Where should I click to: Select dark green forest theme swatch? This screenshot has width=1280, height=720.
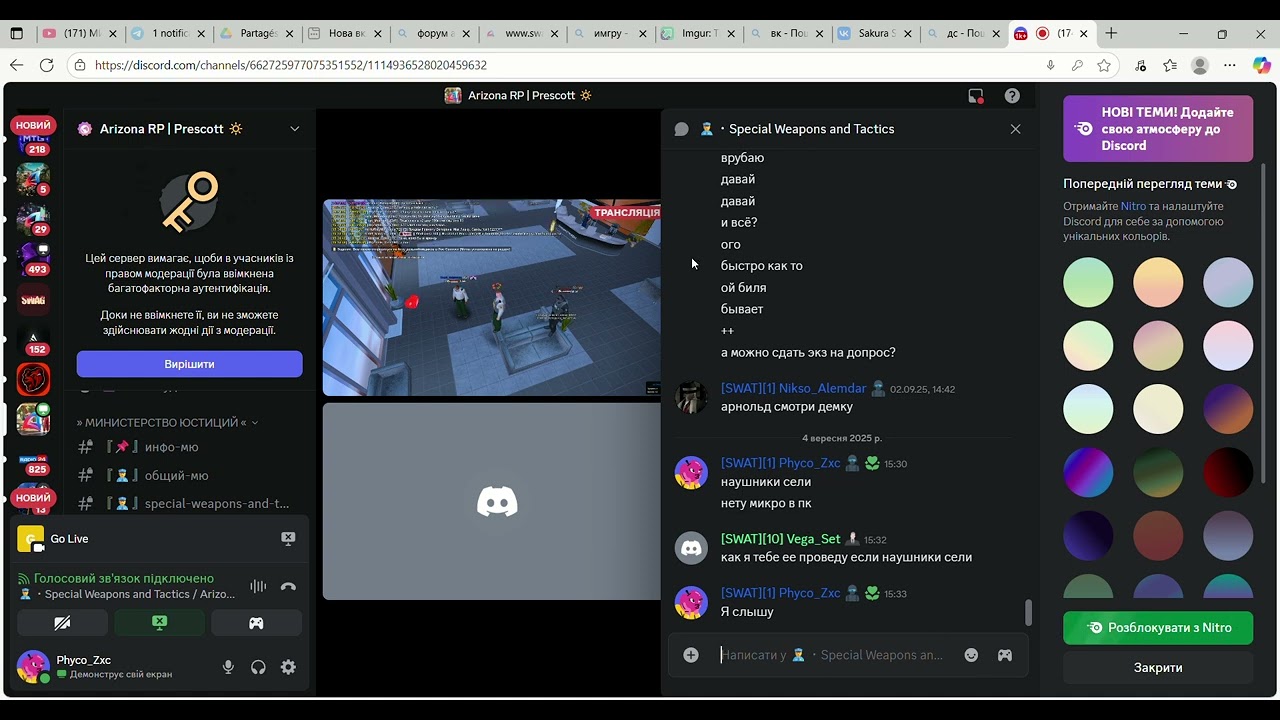tap(1158, 471)
